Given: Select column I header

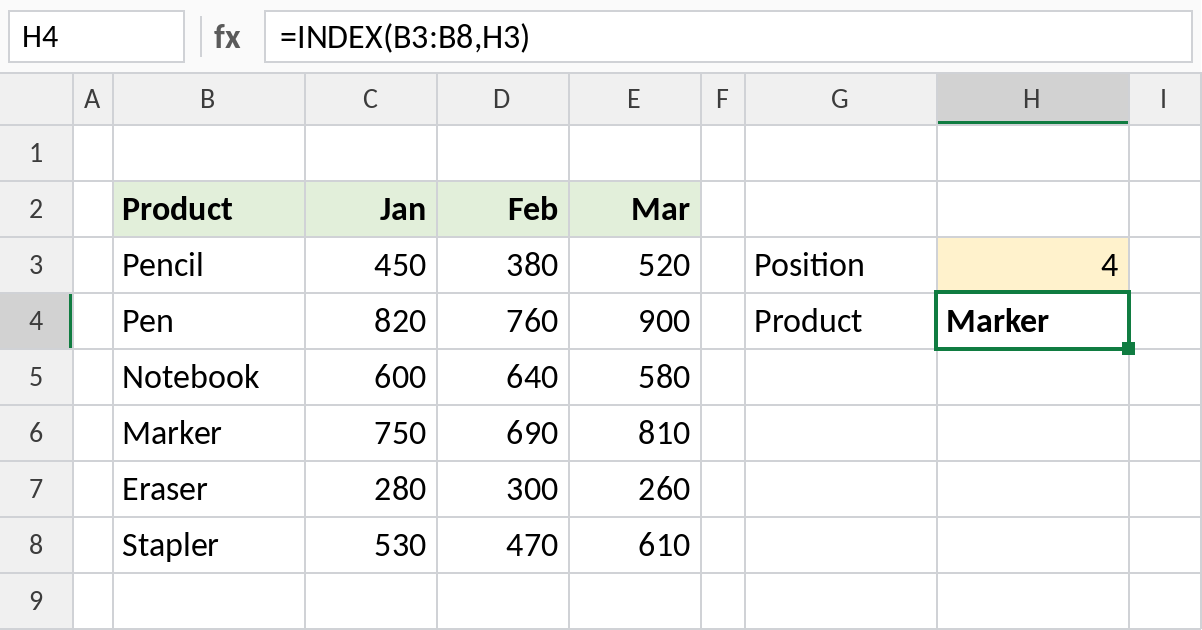Looking at the screenshot, I should coord(1165,98).
